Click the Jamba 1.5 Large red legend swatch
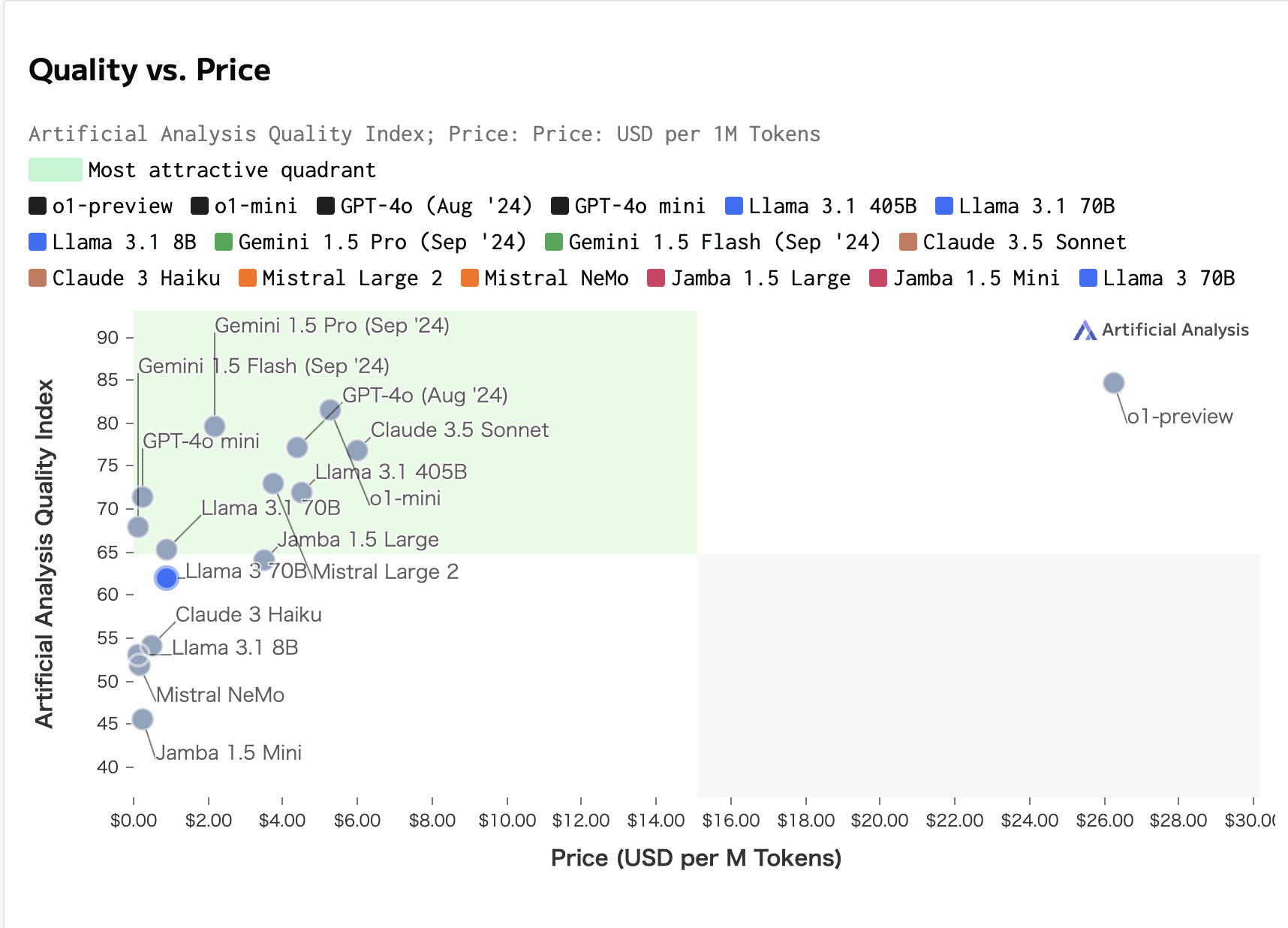 [x=656, y=278]
